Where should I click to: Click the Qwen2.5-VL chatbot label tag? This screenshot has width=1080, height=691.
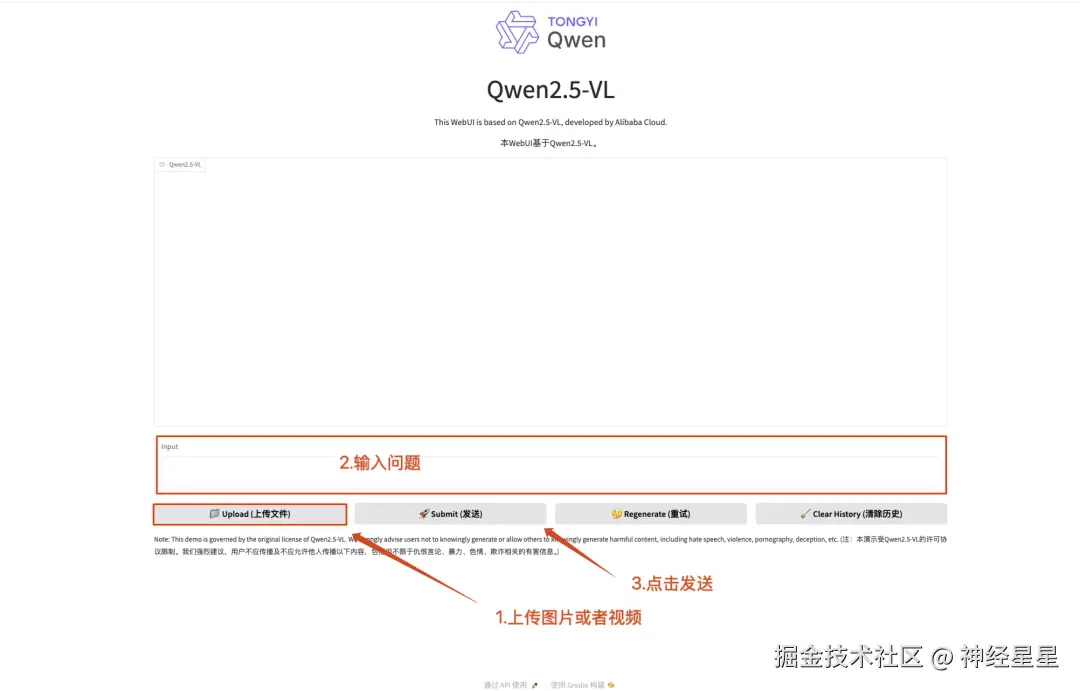[x=180, y=165]
